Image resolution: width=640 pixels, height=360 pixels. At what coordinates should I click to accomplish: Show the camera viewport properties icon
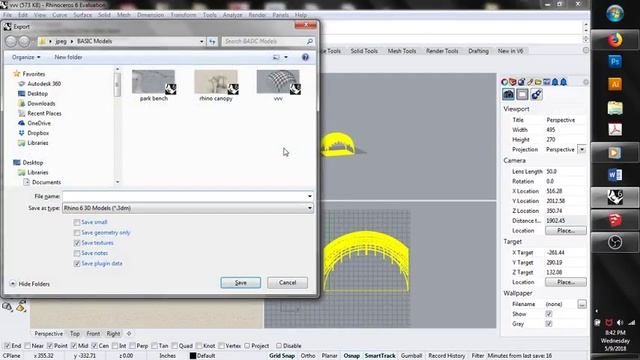(508, 94)
